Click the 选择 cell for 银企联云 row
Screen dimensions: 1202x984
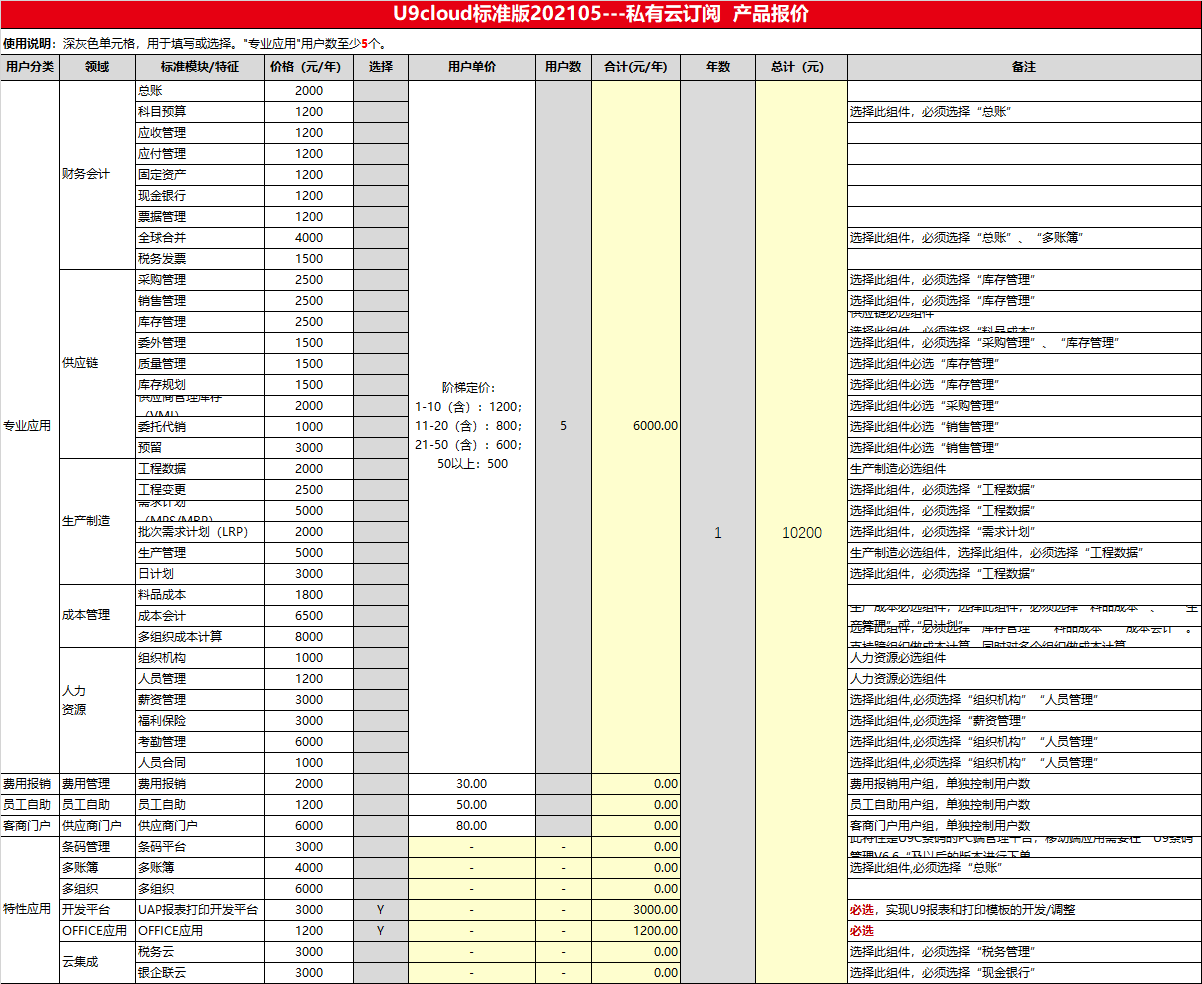click(380, 973)
